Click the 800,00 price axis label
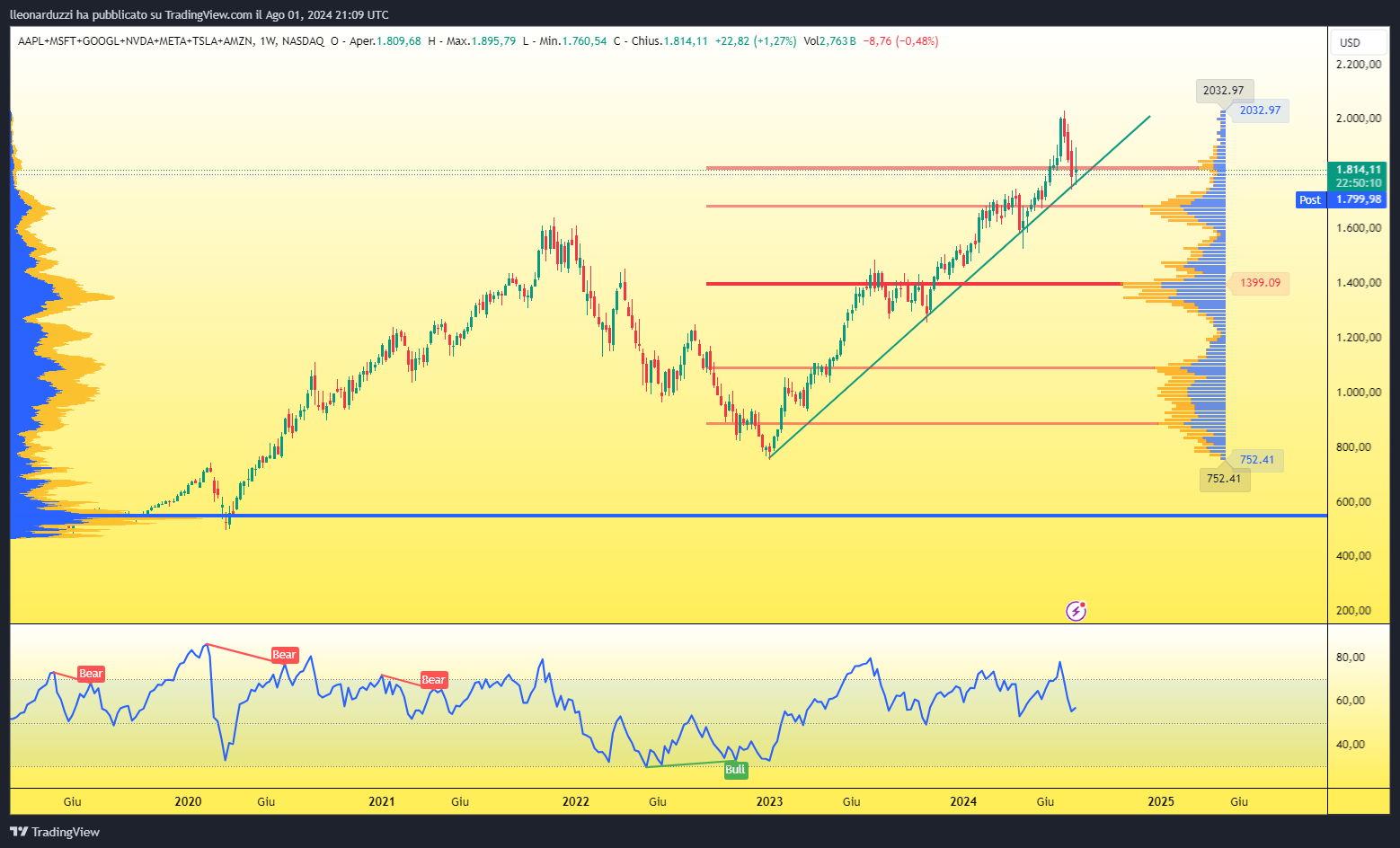This screenshot has width=1400, height=848. tap(1353, 447)
